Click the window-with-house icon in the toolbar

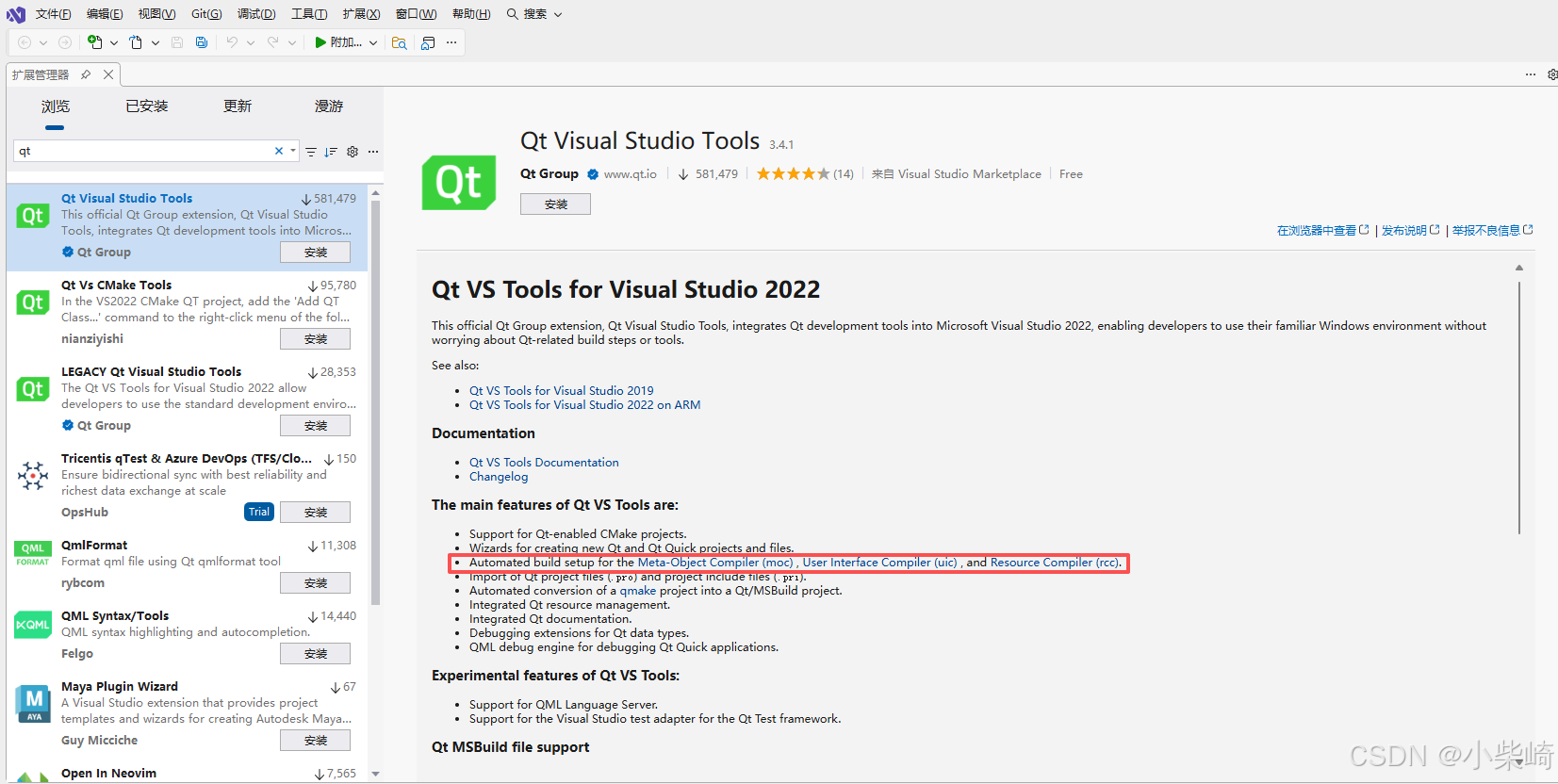(x=428, y=42)
